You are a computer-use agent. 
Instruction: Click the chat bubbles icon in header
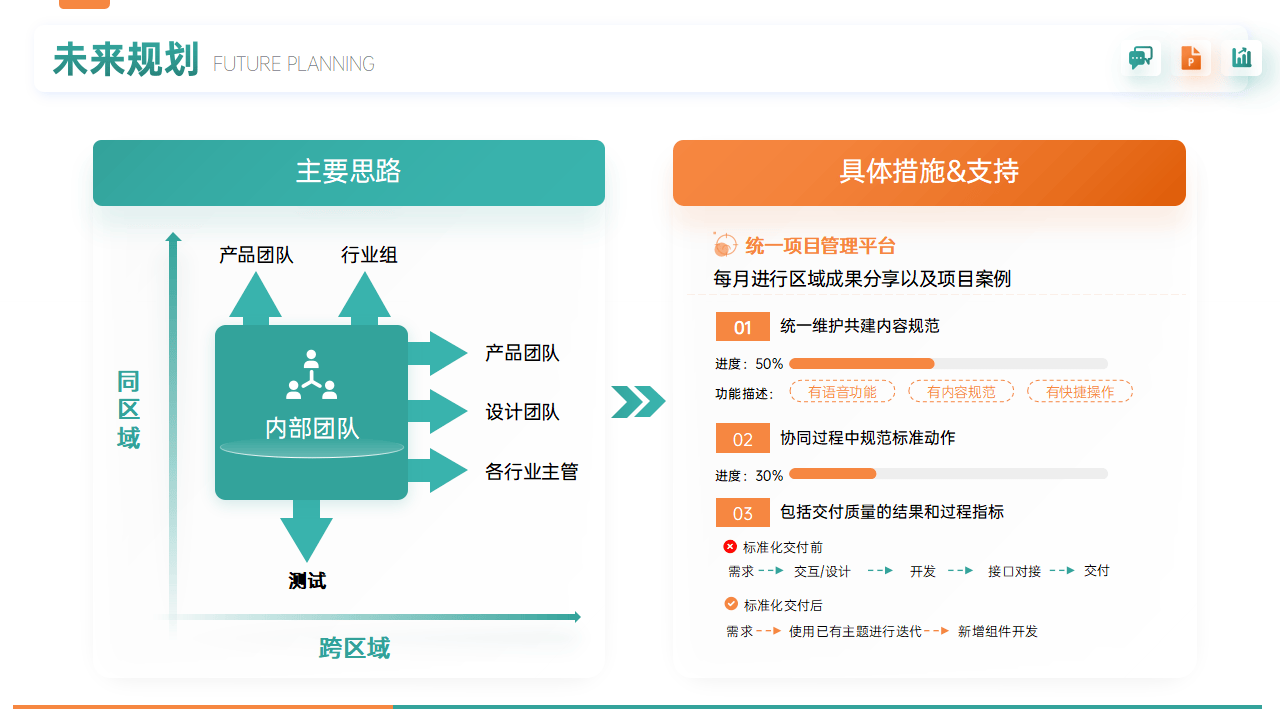pos(1141,58)
